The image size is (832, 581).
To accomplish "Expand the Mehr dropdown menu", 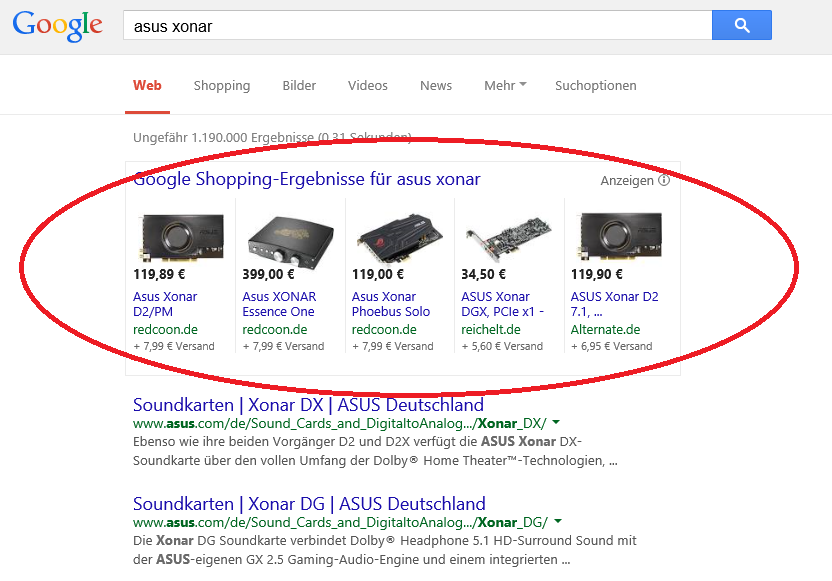I will click(x=505, y=85).
